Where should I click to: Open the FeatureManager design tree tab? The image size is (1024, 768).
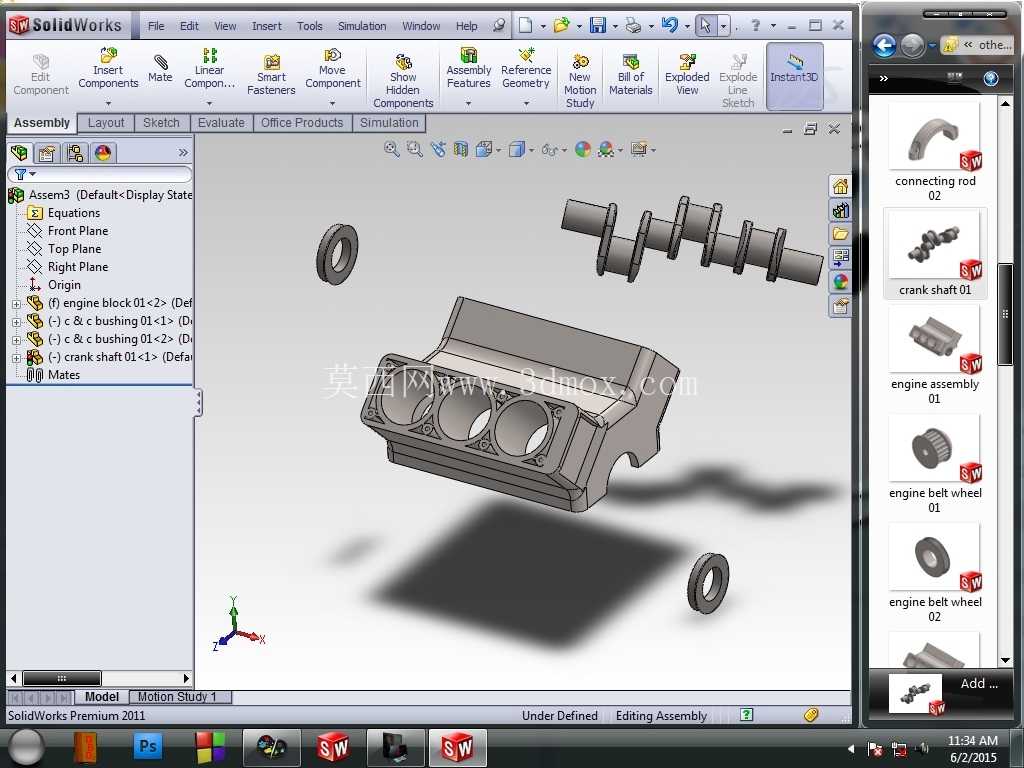click(20, 153)
